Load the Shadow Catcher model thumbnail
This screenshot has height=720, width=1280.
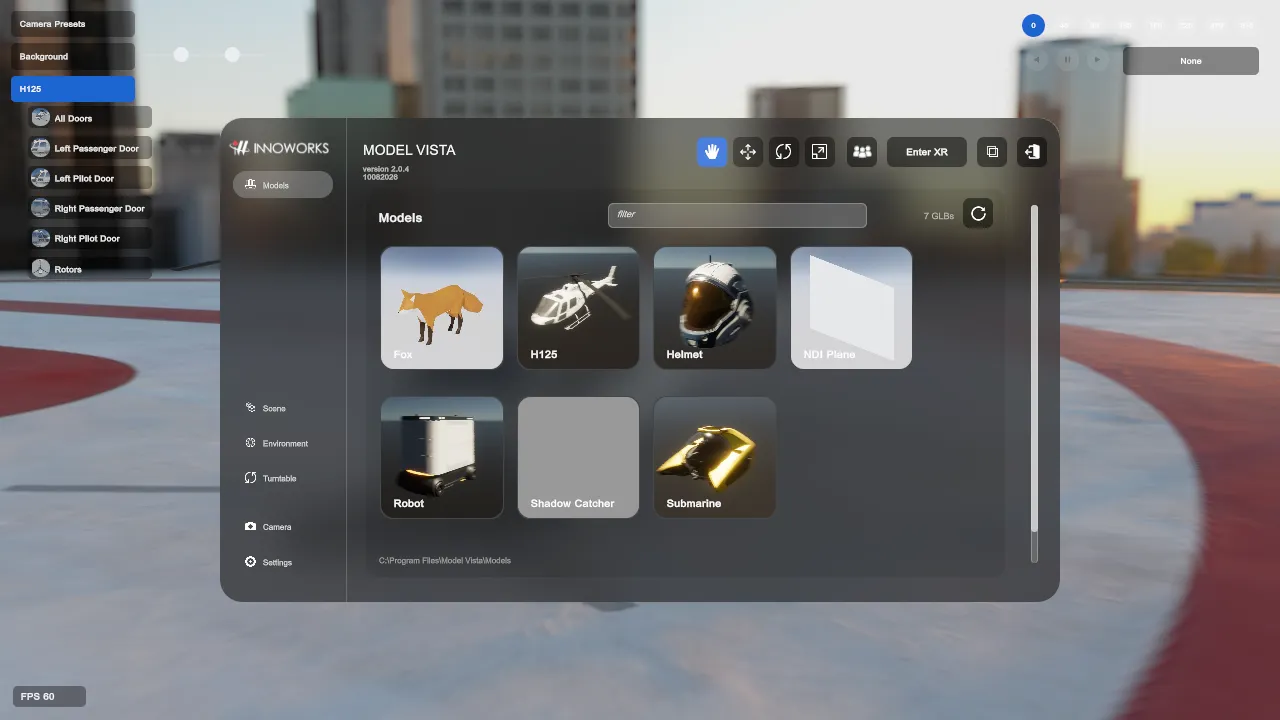coord(578,457)
